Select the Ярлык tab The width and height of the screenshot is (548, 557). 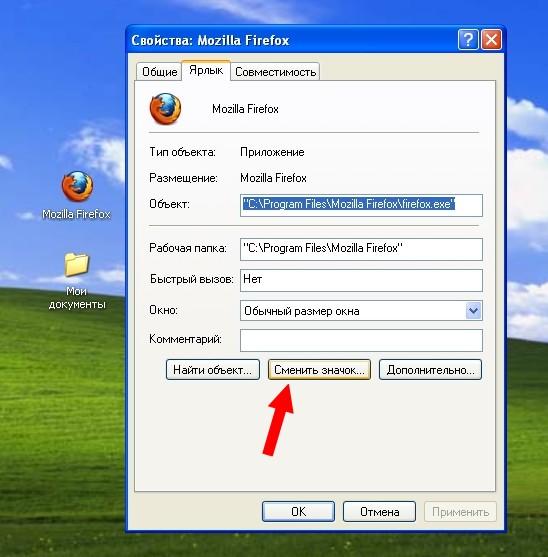coord(206,70)
